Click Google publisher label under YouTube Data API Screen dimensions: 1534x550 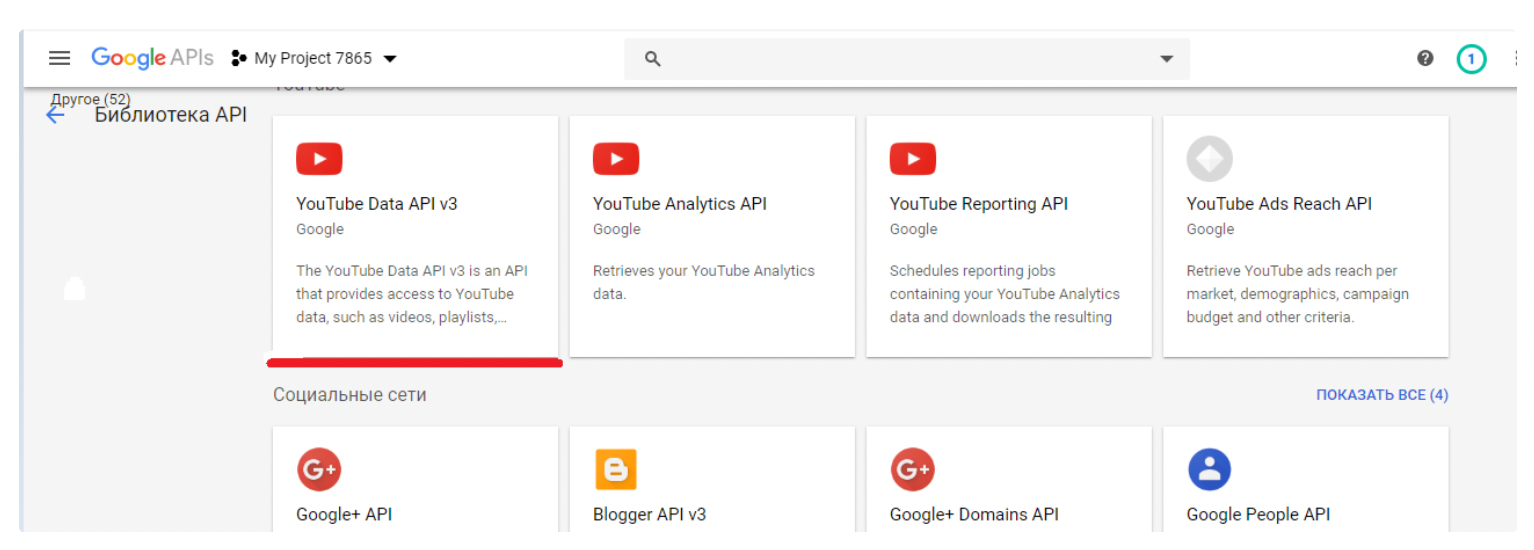point(320,229)
